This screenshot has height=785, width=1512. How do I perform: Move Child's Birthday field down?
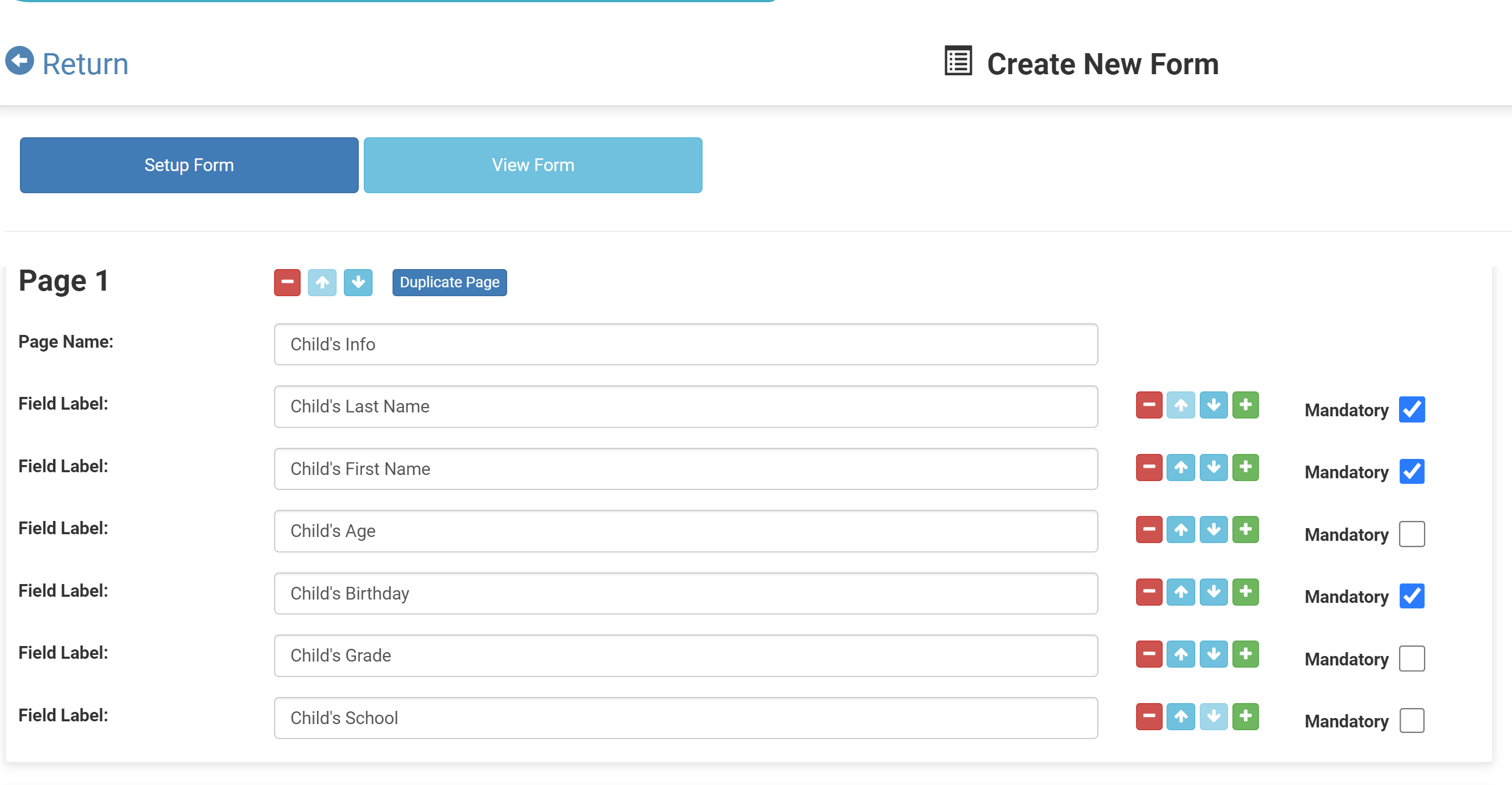click(x=1212, y=591)
